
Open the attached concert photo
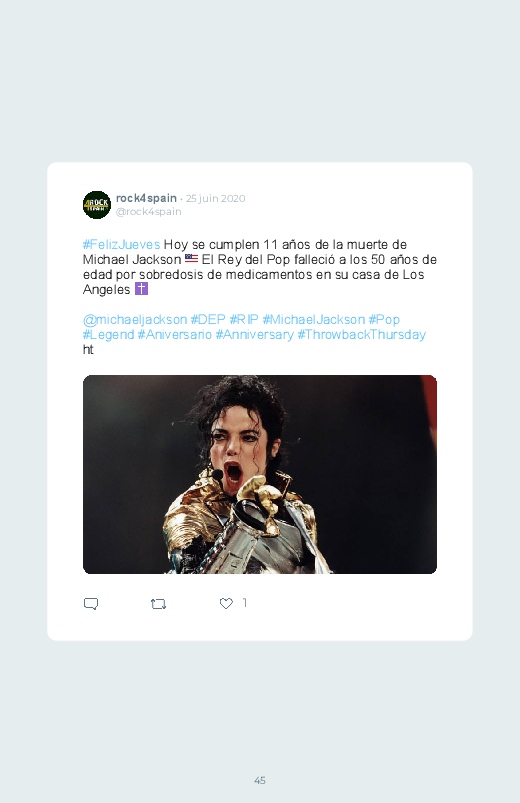click(x=260, y=474)
